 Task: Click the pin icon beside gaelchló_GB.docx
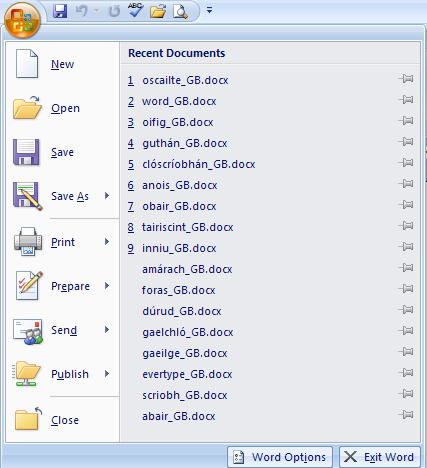click(406, 331)
